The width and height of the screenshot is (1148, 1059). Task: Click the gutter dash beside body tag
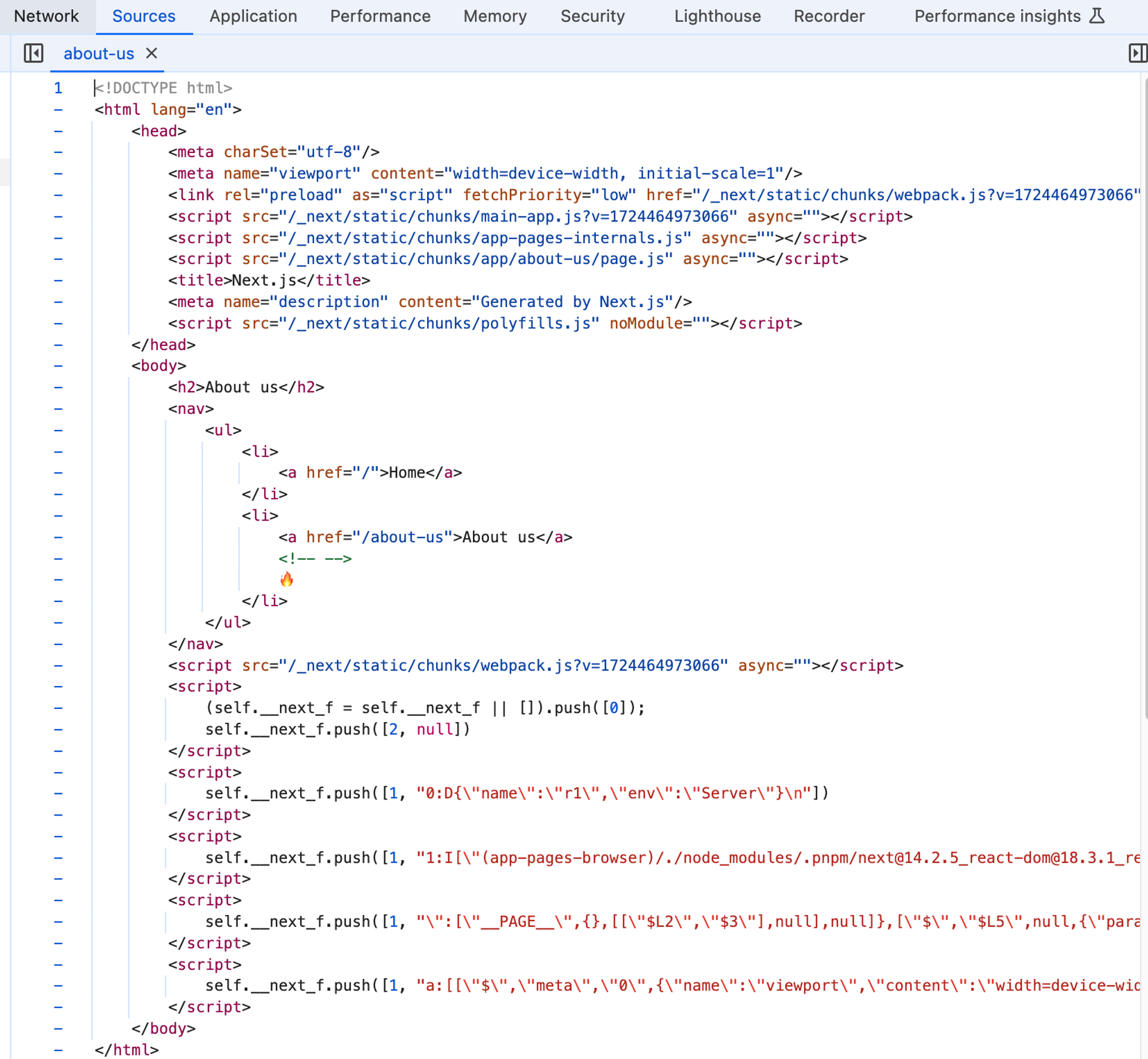pos(58,366)
